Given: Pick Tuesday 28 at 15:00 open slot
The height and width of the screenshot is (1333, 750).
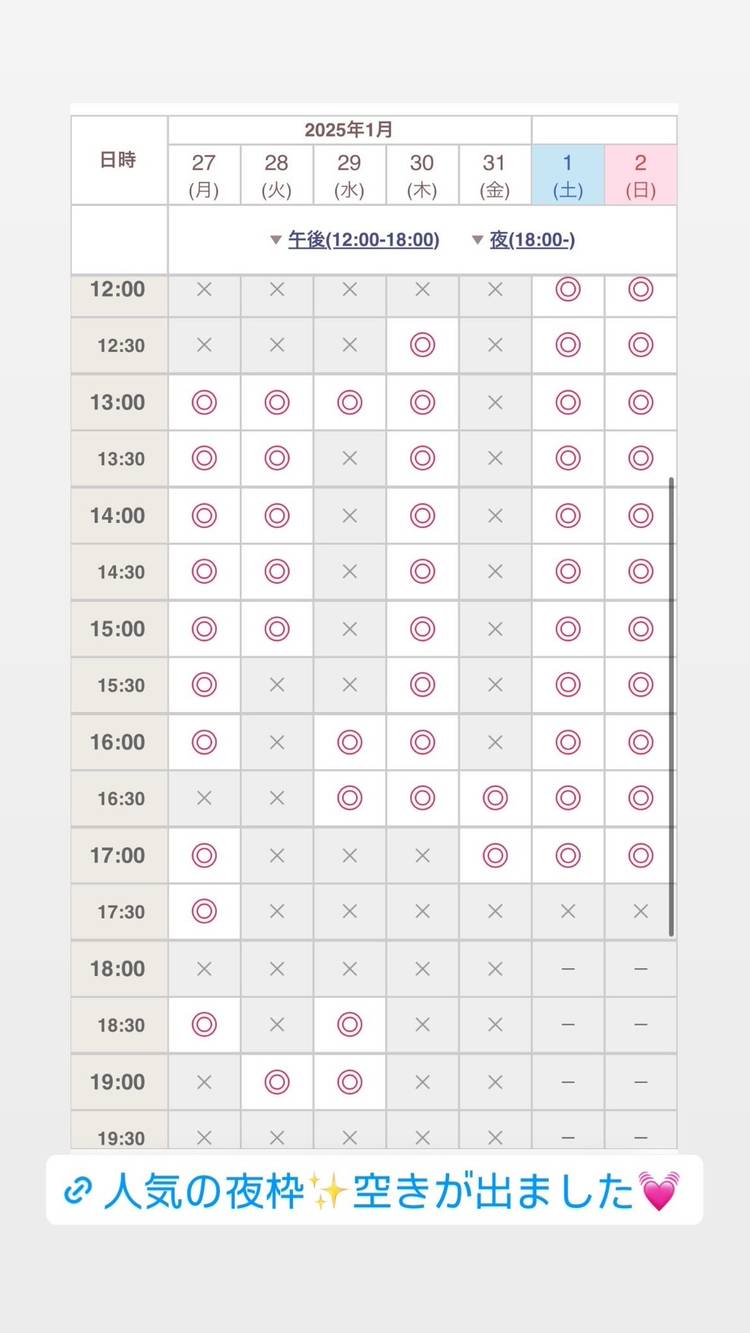Looking at the screenshot, I should coord(277,629).
